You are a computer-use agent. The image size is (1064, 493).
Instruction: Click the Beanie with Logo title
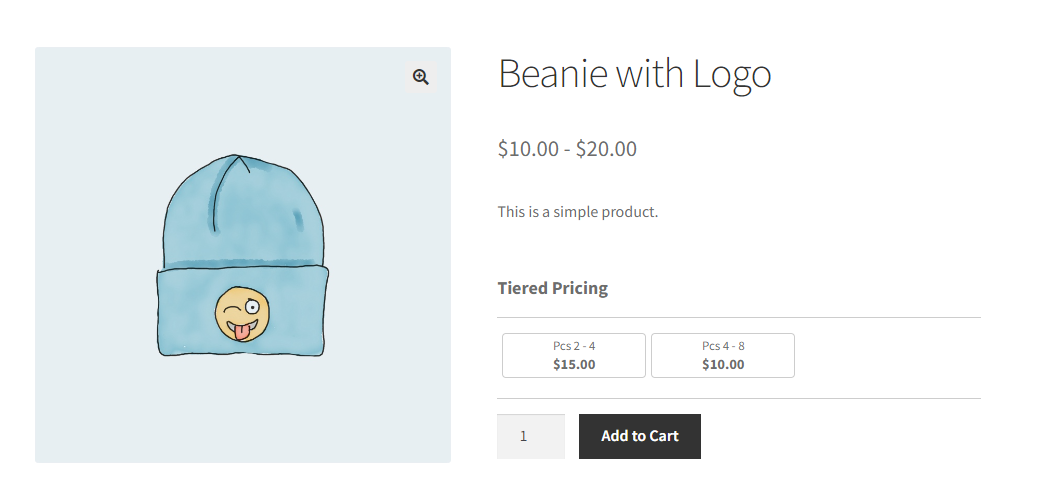coord(634,73)
